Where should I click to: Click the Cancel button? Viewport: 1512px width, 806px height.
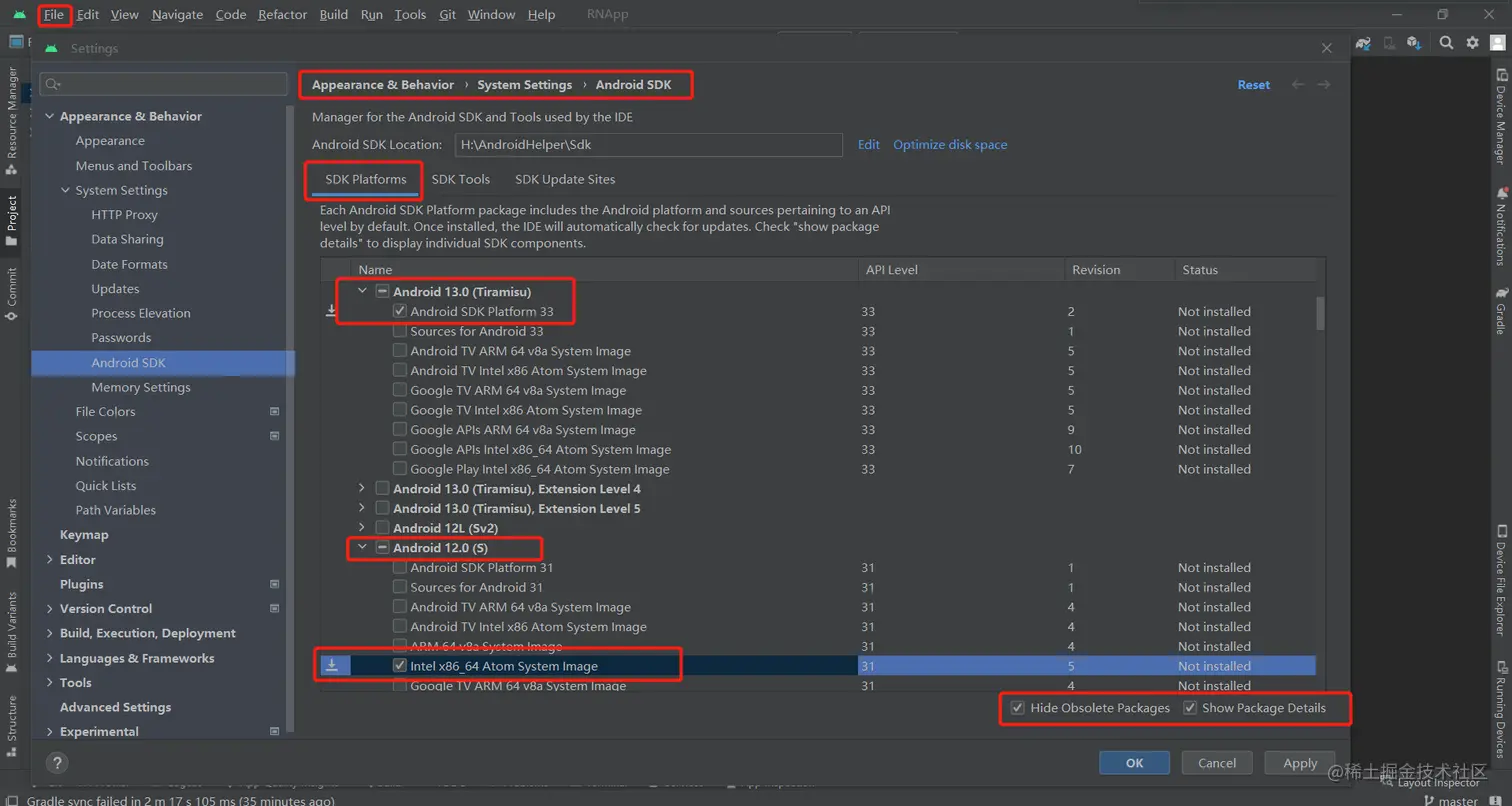point(1217,763)
